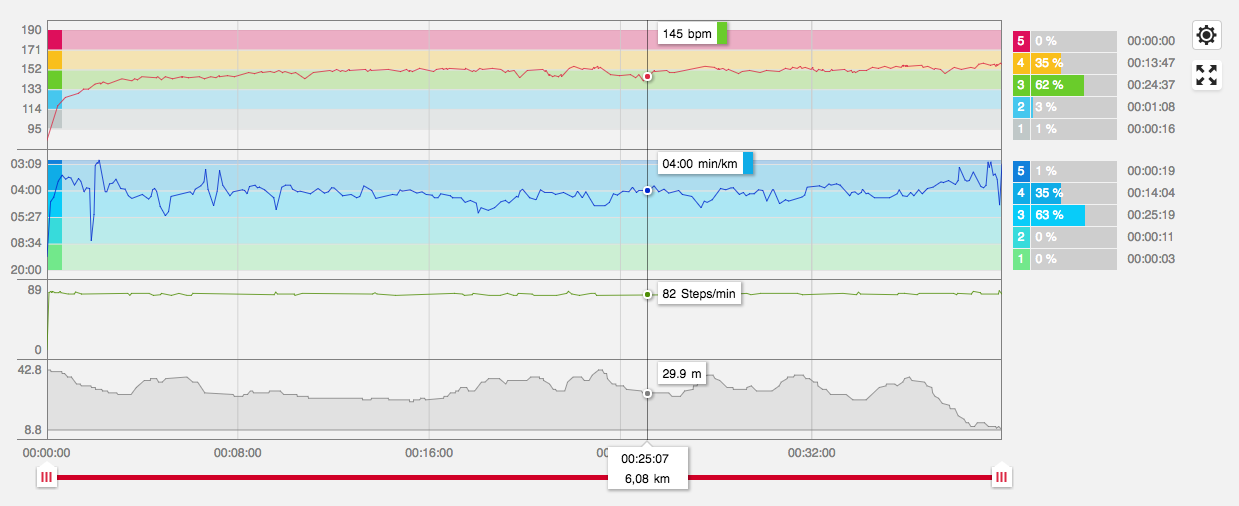Select heart rate zone 4 at 35 %
This screenshot has width=1239, height=506.
coord(1064,63)
